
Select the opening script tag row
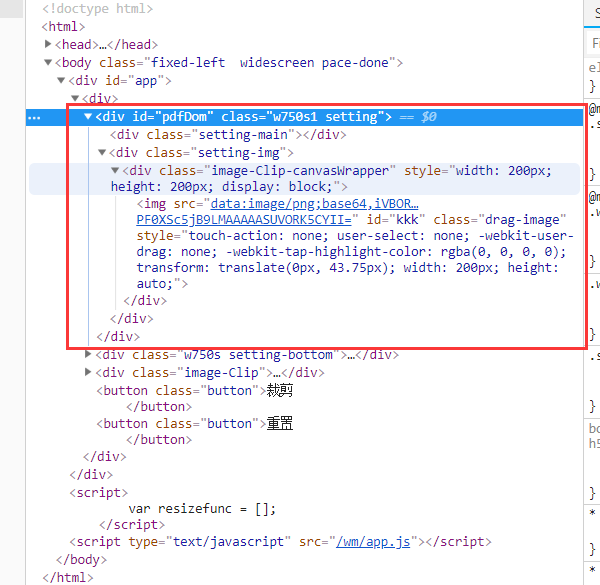[98, 492]
